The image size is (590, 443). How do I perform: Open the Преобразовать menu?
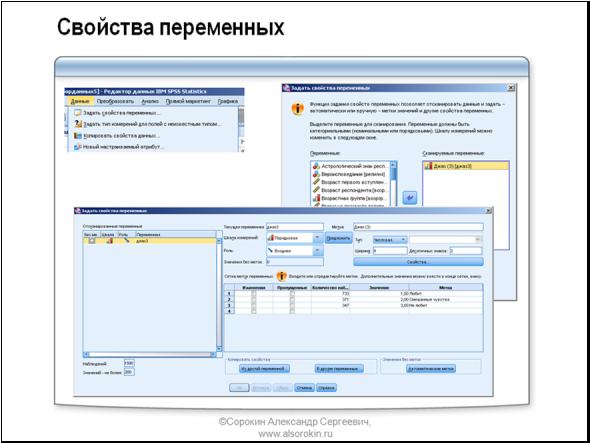coord(115,101)
